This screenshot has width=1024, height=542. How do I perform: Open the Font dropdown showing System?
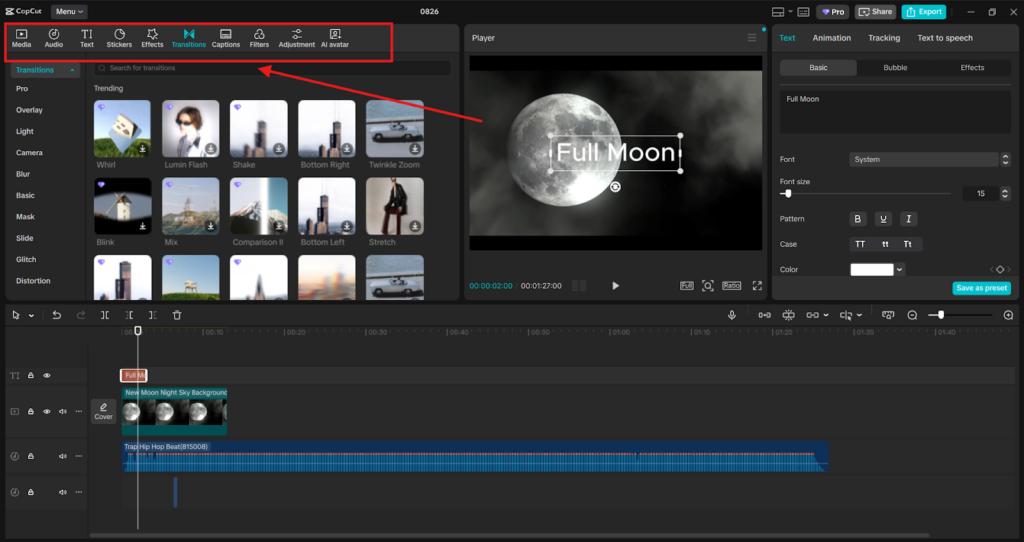[923, 160]
